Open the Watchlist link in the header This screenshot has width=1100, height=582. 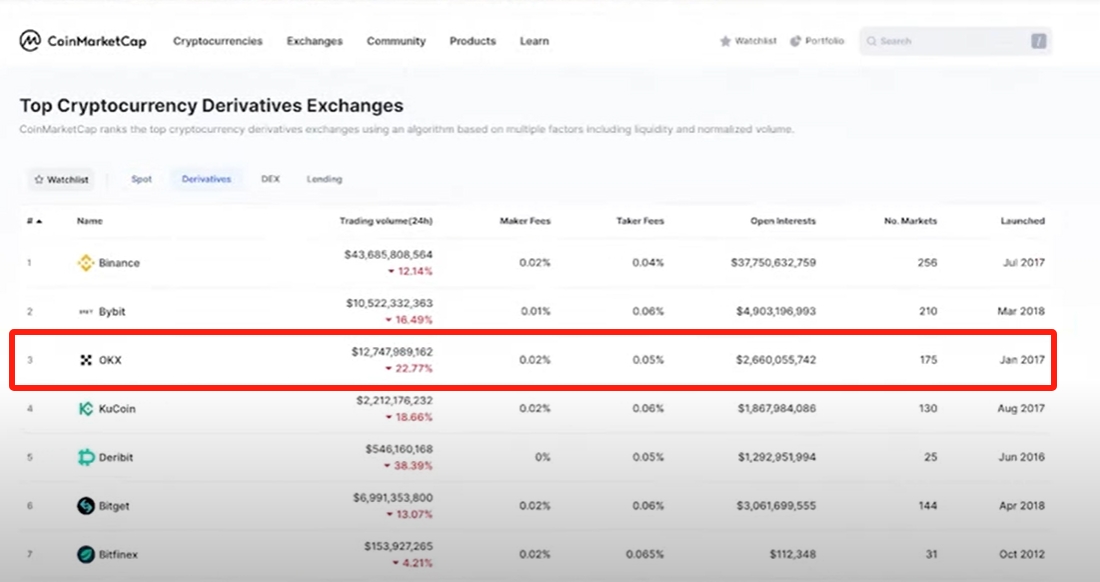tap(748, 41)
